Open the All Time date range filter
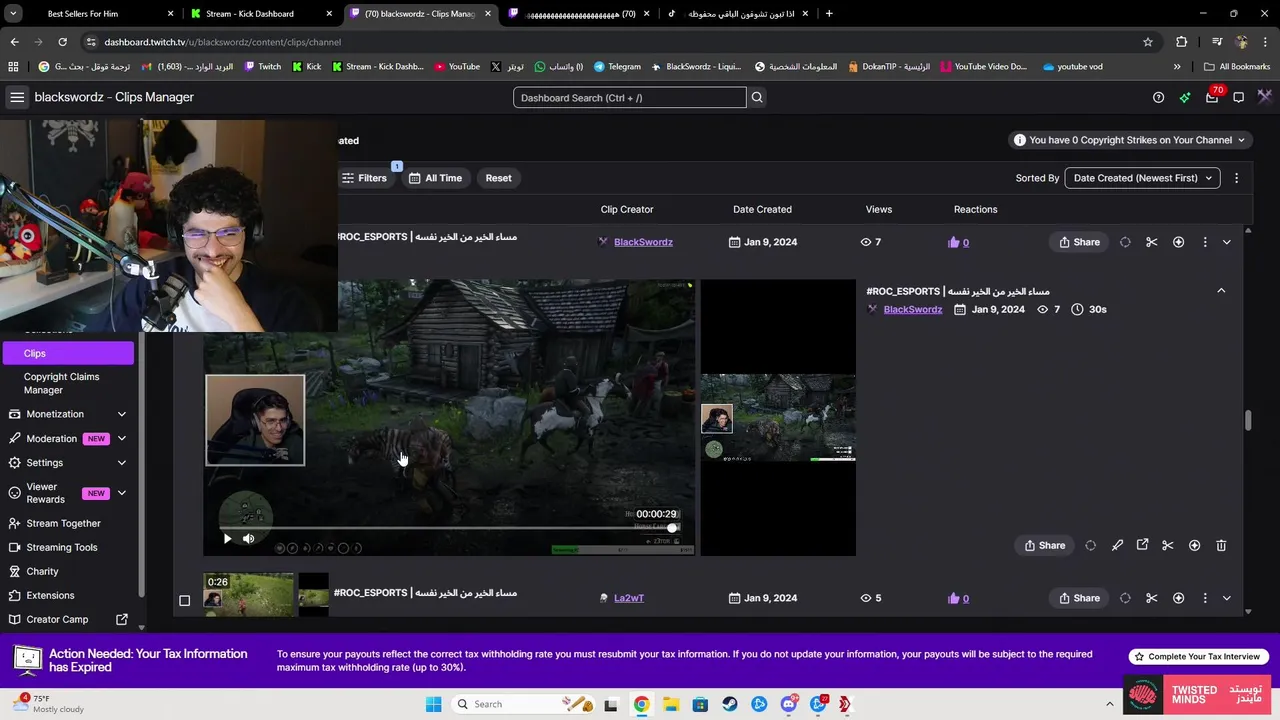Viewport: 1280px width, 720px height. pyautogui.click(x=435, y=178)
